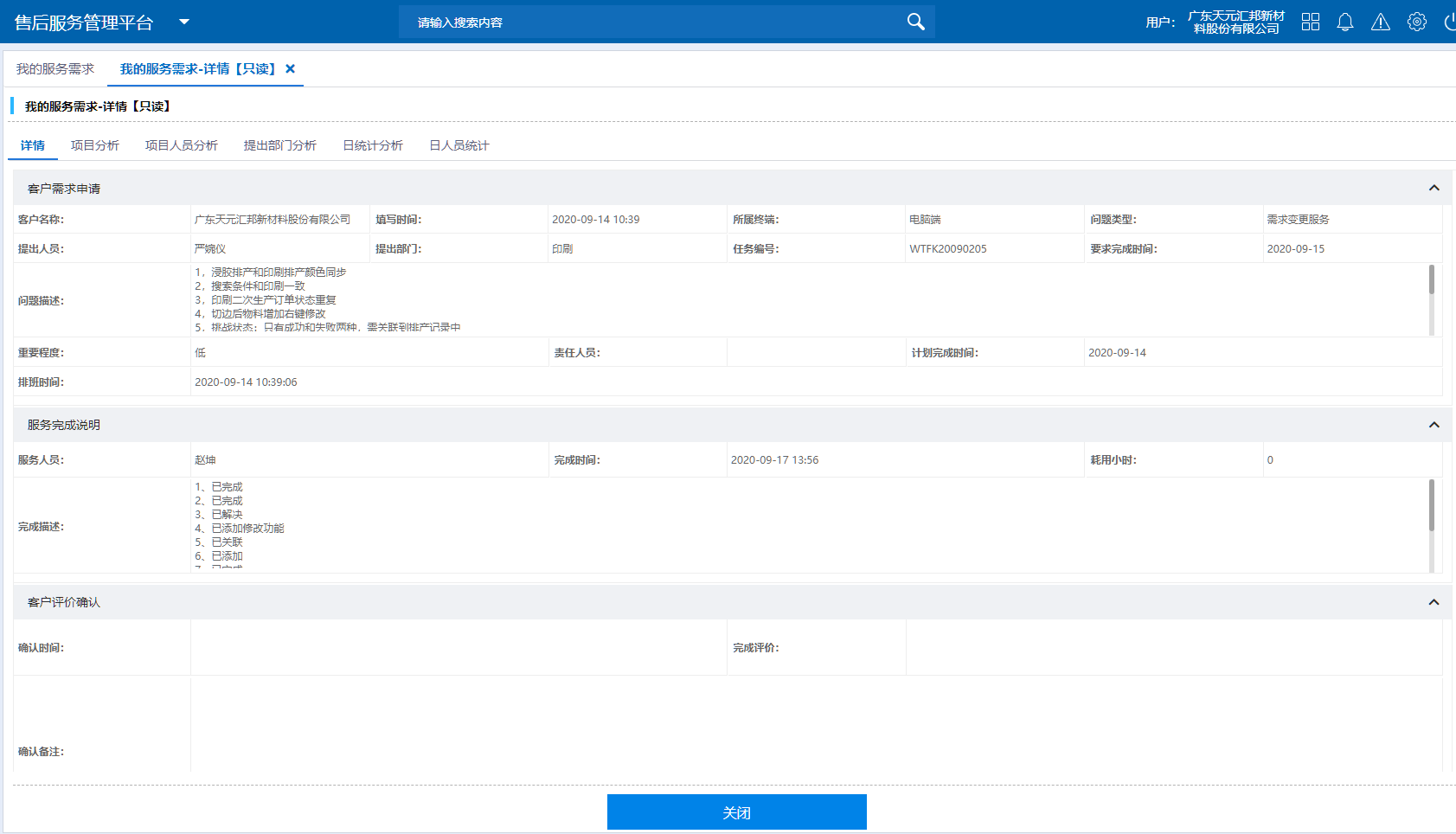1456x834 pixels.
Task: Switch to the 我的服务需求 tab
Action: point(55,69)
